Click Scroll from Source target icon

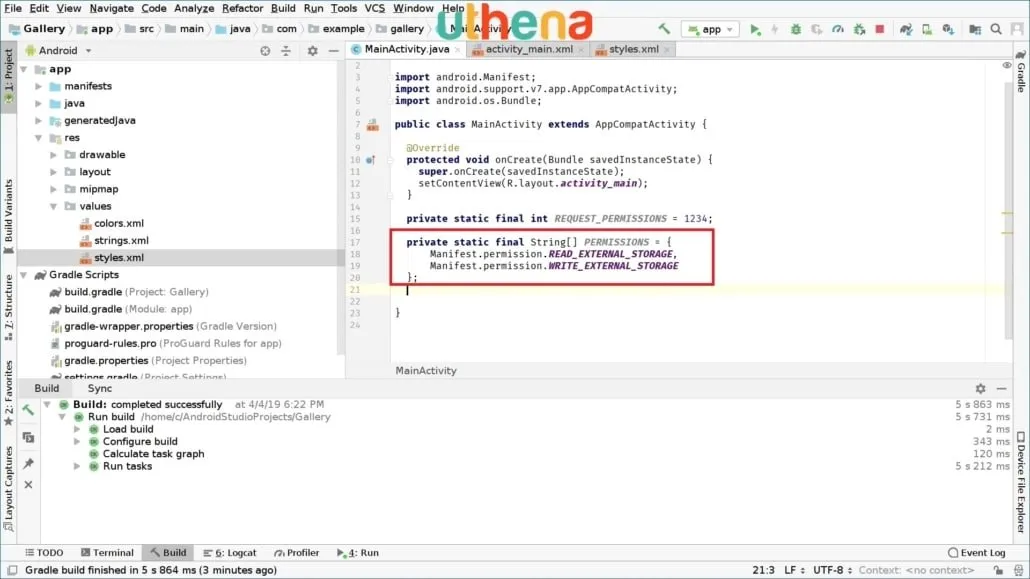(x=265, y=51)
